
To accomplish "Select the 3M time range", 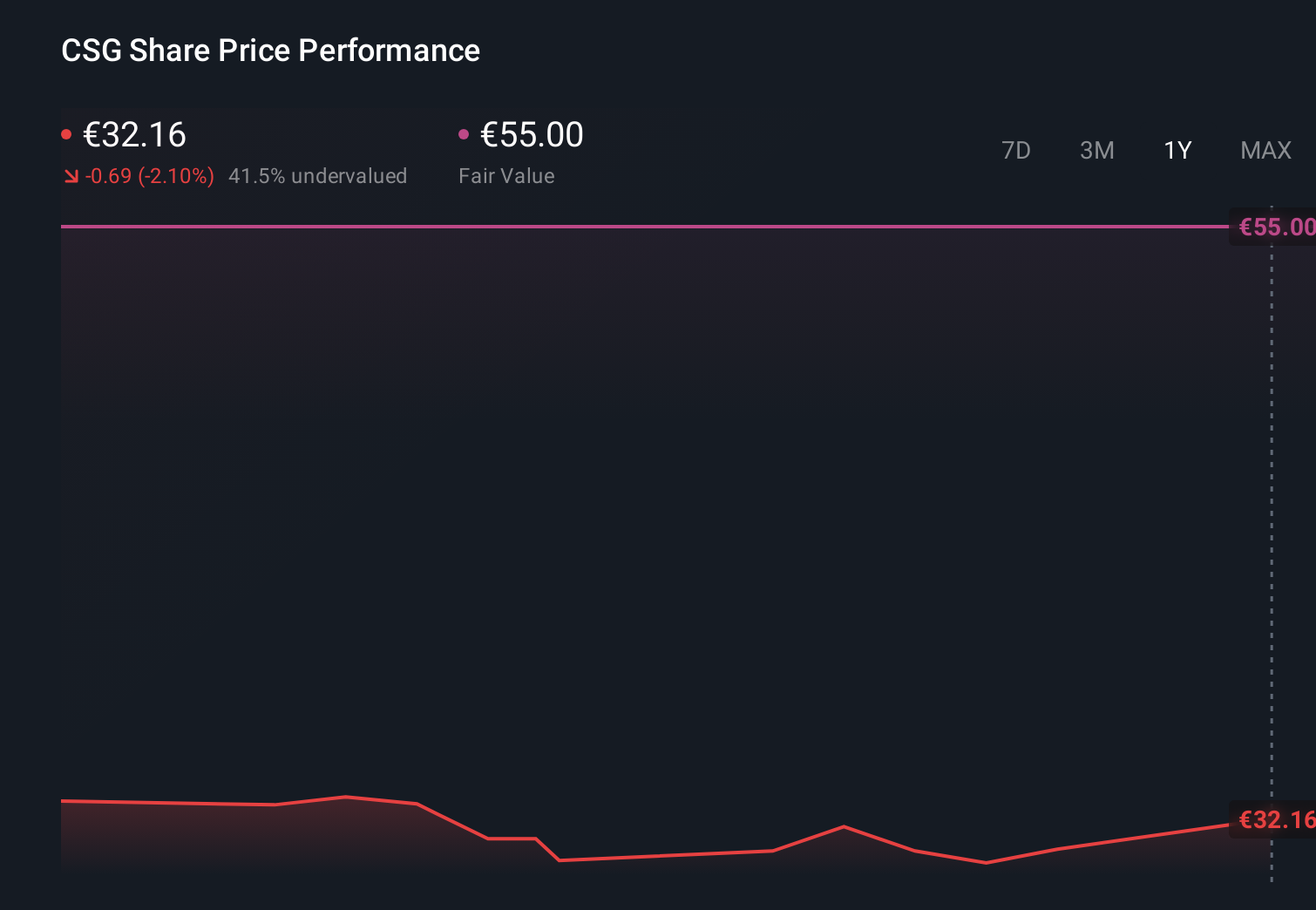I will (x=1096, y=151).
